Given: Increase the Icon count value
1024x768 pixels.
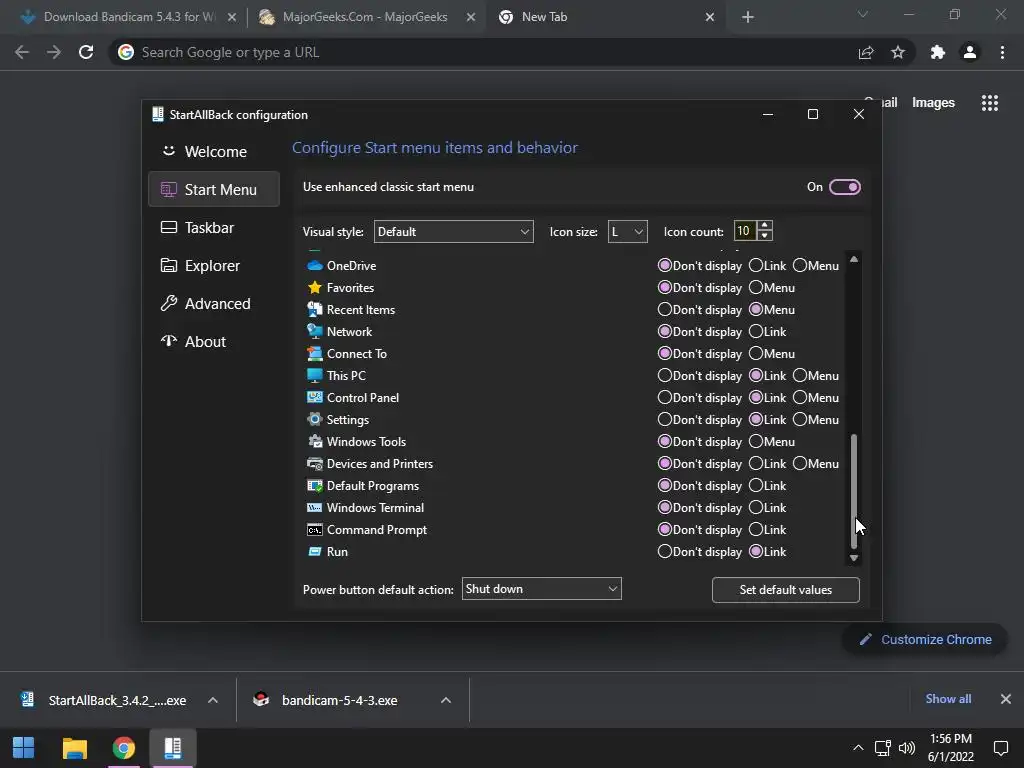Looking at the screenshot, I should coord(765,226).
